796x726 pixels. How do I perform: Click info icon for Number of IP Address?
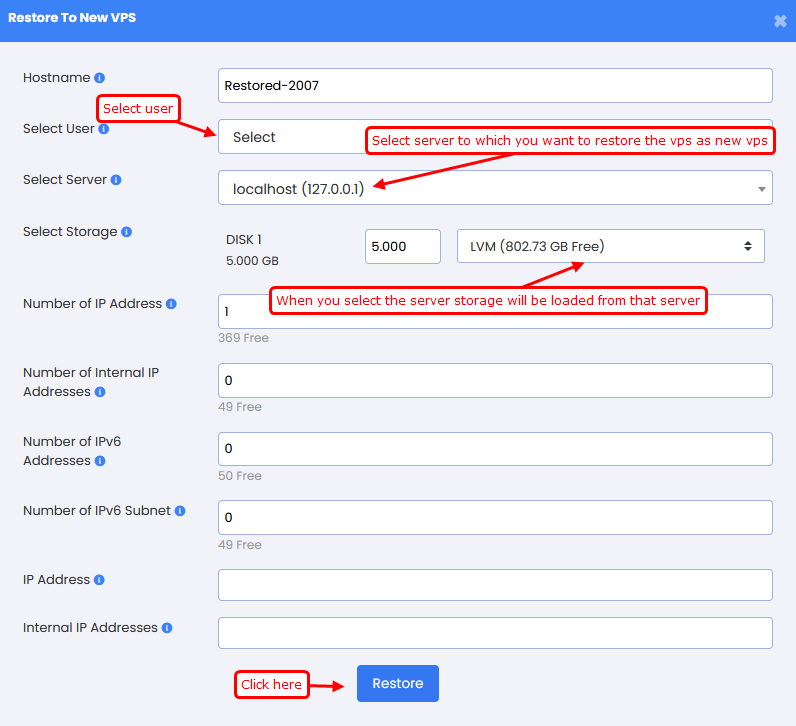(172, 304)
